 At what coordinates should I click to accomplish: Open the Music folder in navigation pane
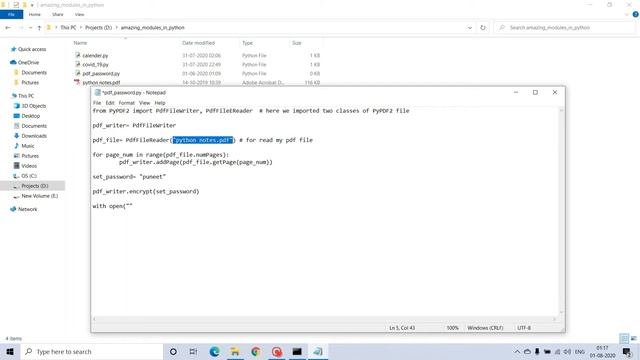point(28,146)
